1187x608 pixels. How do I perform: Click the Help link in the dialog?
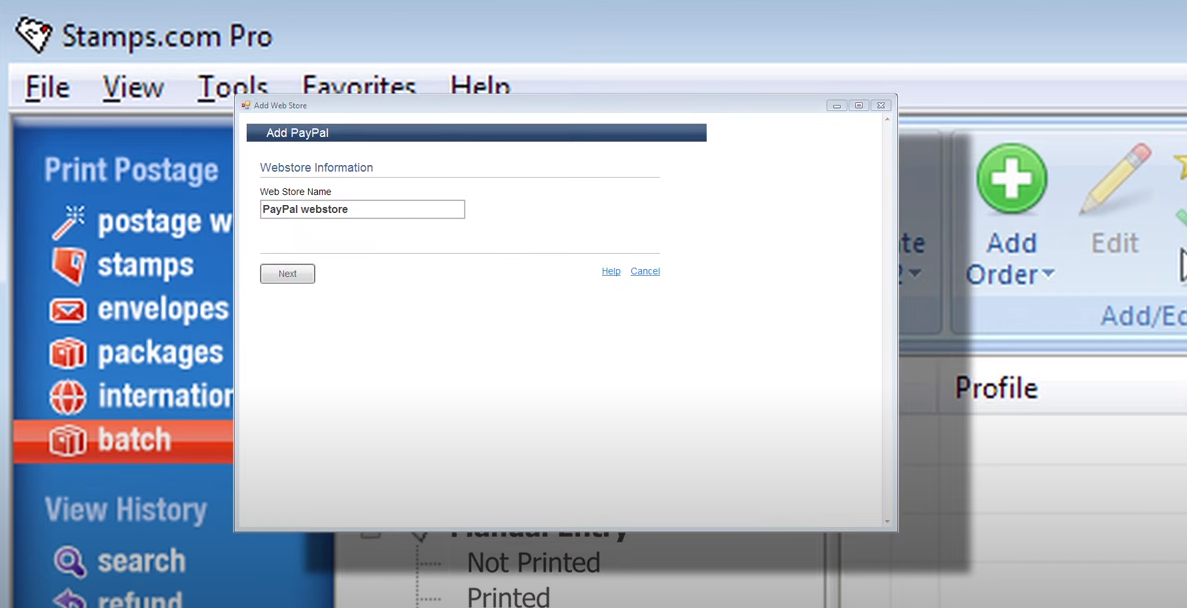pos(611,271)
